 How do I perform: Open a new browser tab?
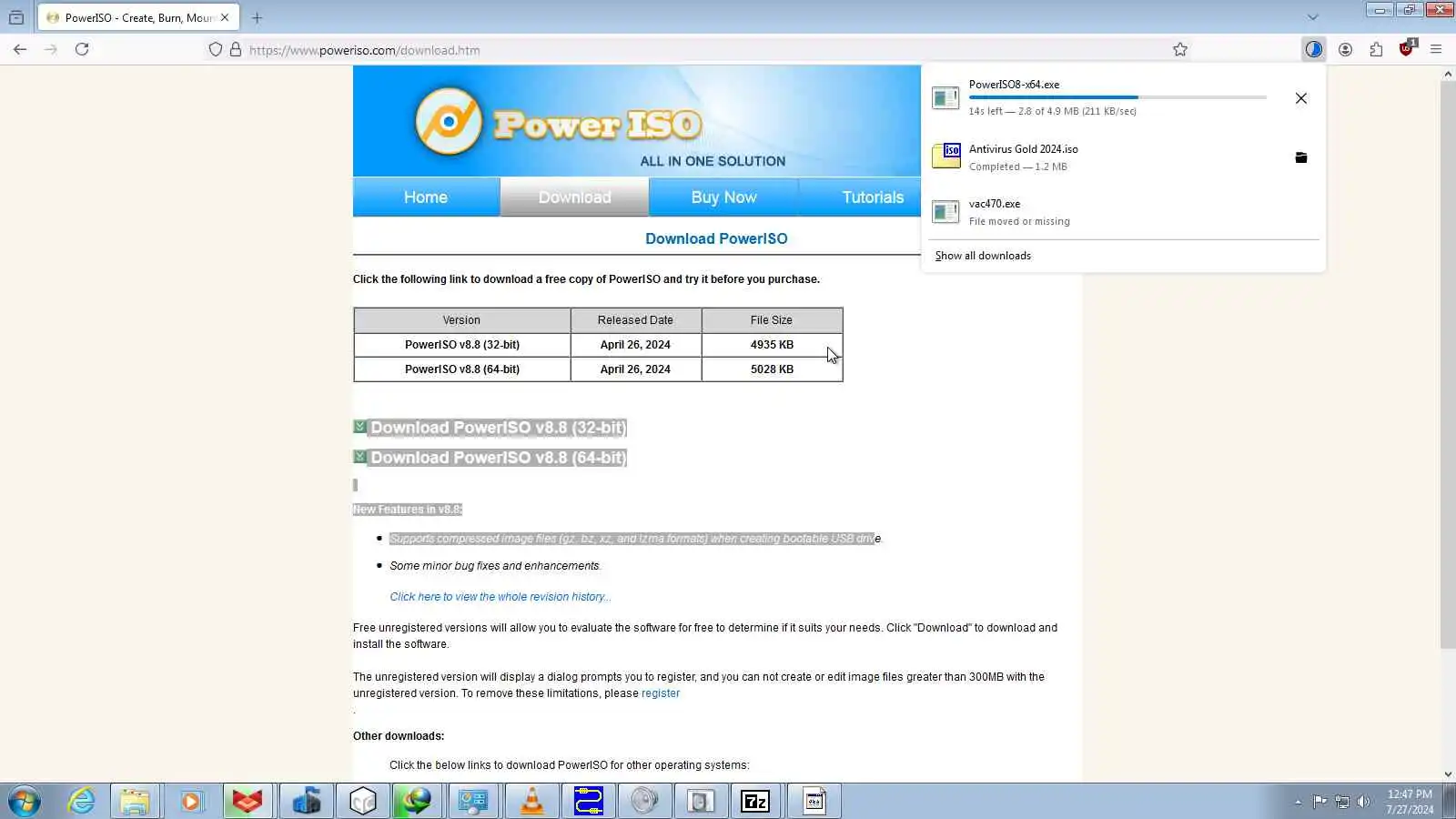click(257, 17)
